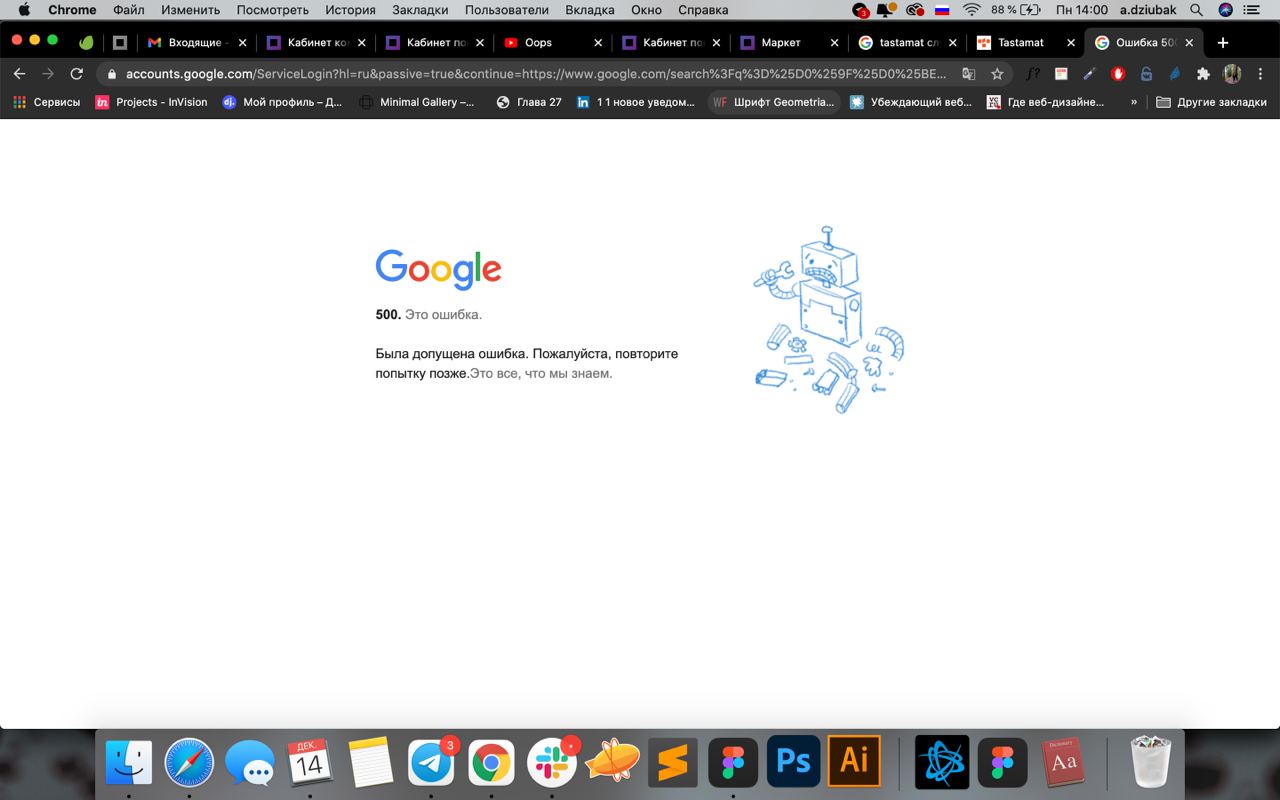Click the browser back arrow
The image size is (1280, 800).
coord(19,74)
